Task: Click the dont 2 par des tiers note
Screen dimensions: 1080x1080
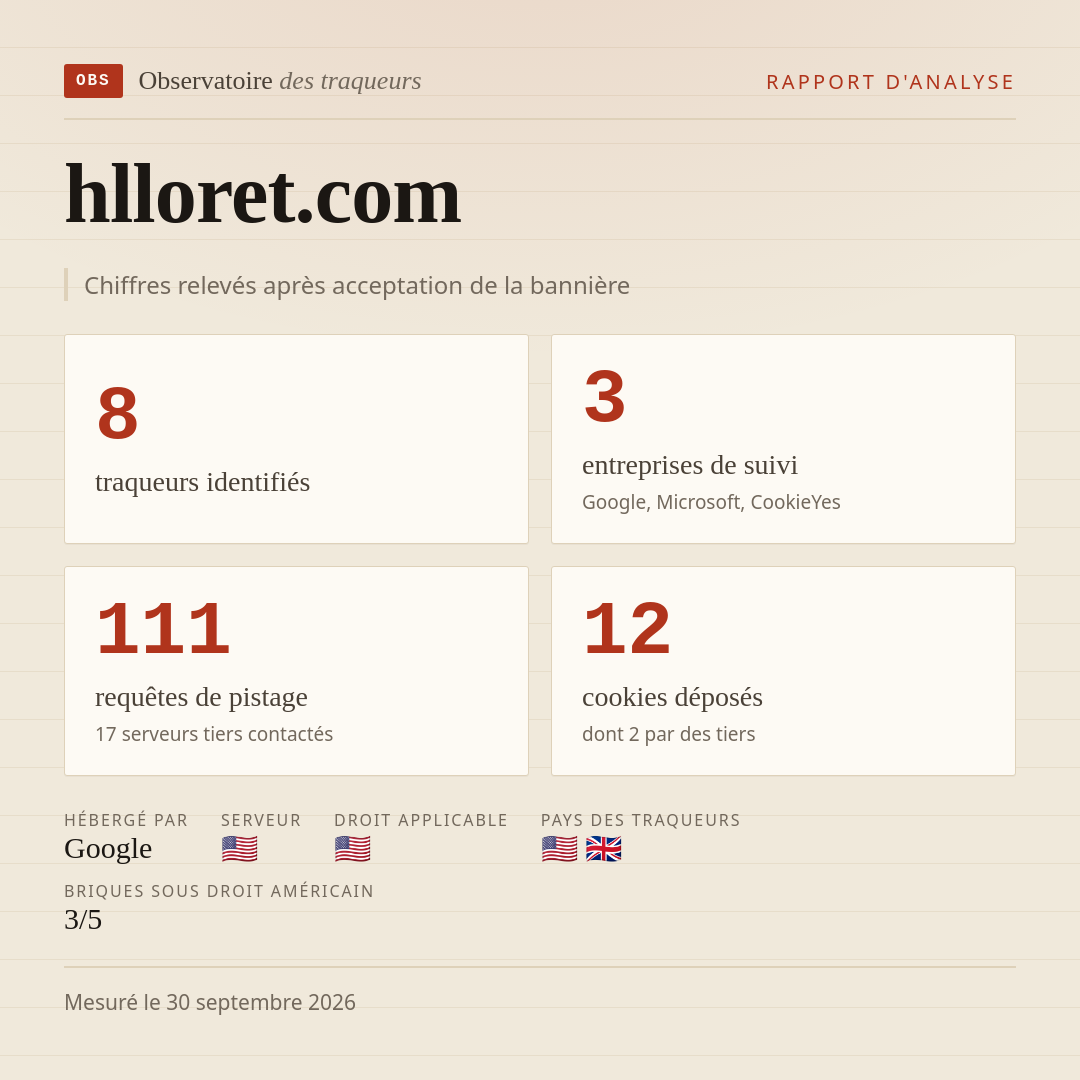Action: 669,734
